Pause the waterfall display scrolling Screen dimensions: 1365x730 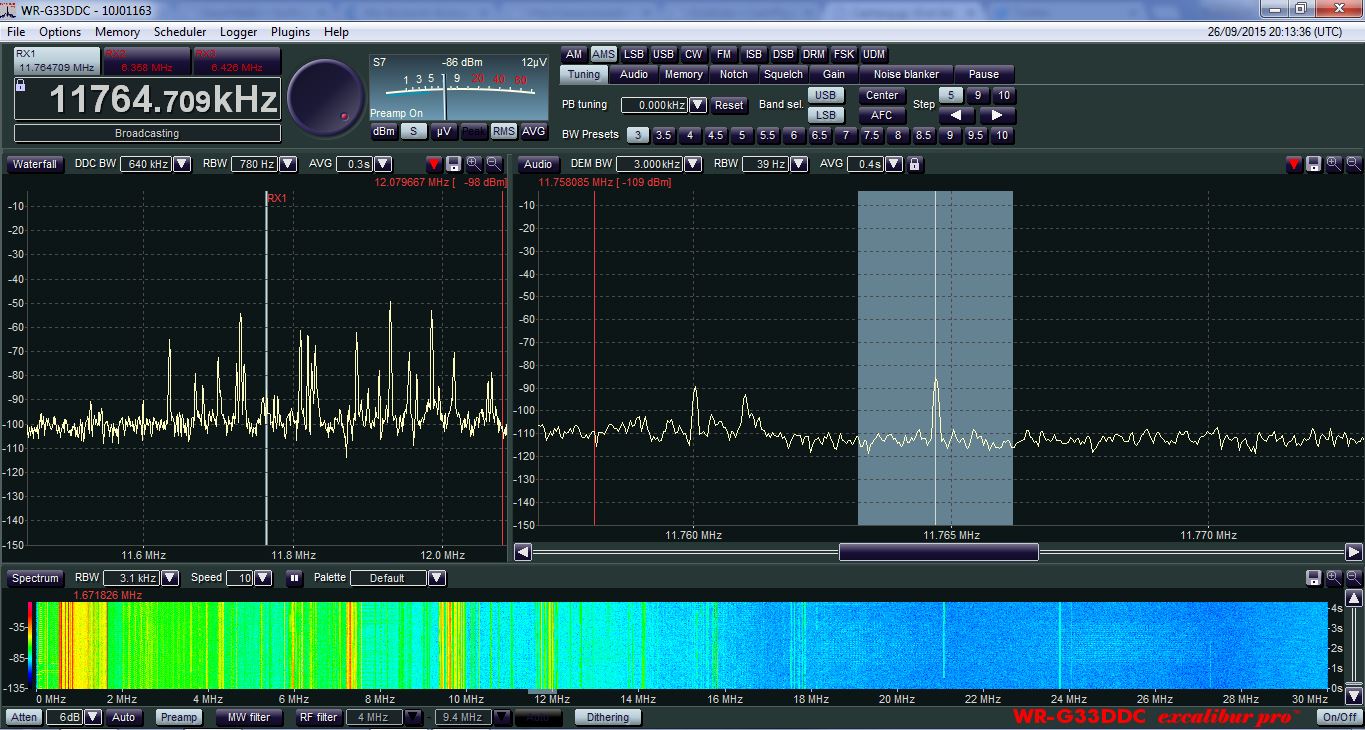pos(294,578)
